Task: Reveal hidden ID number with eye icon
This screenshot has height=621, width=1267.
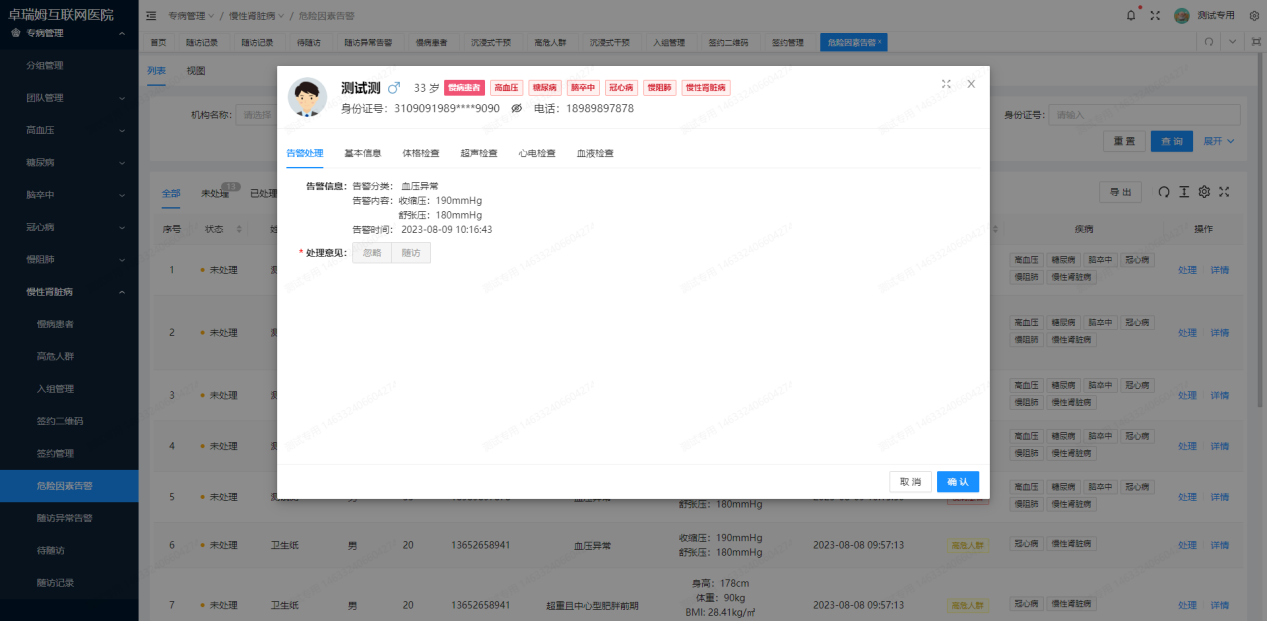Action: [517, 109]
